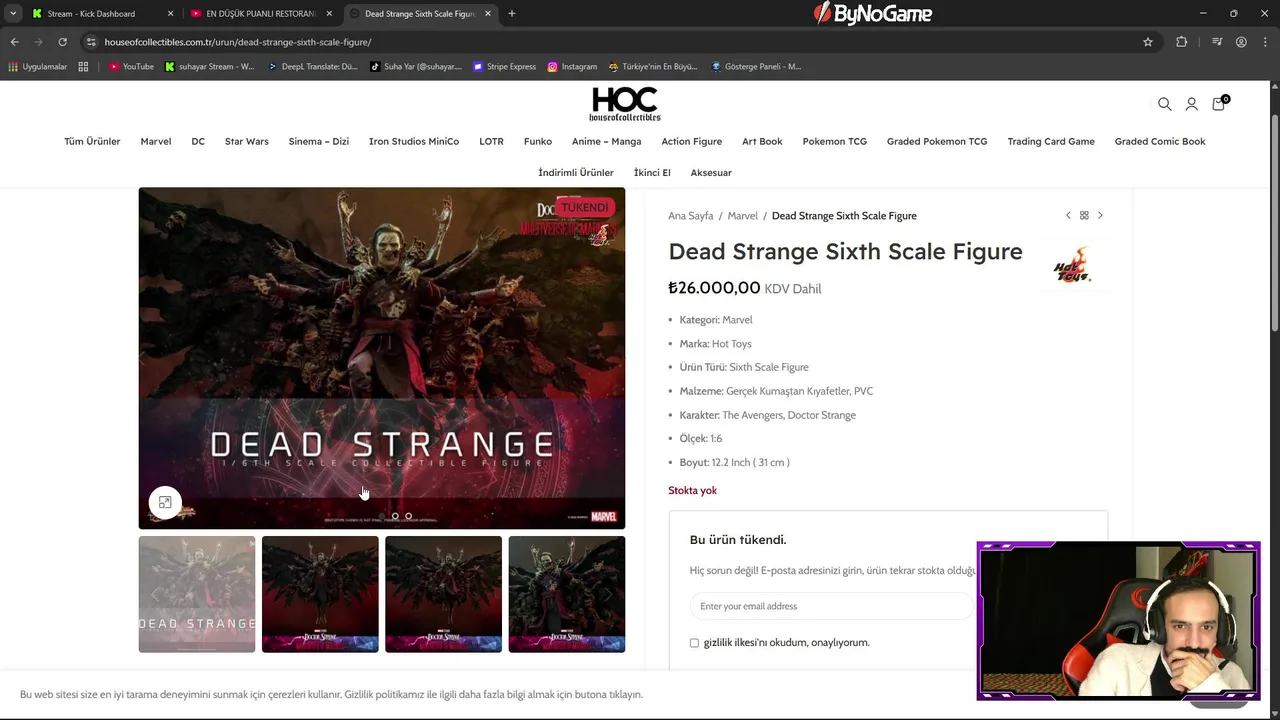
Task: Open the Pokemon TCG menu
Action: pos(835,142)
